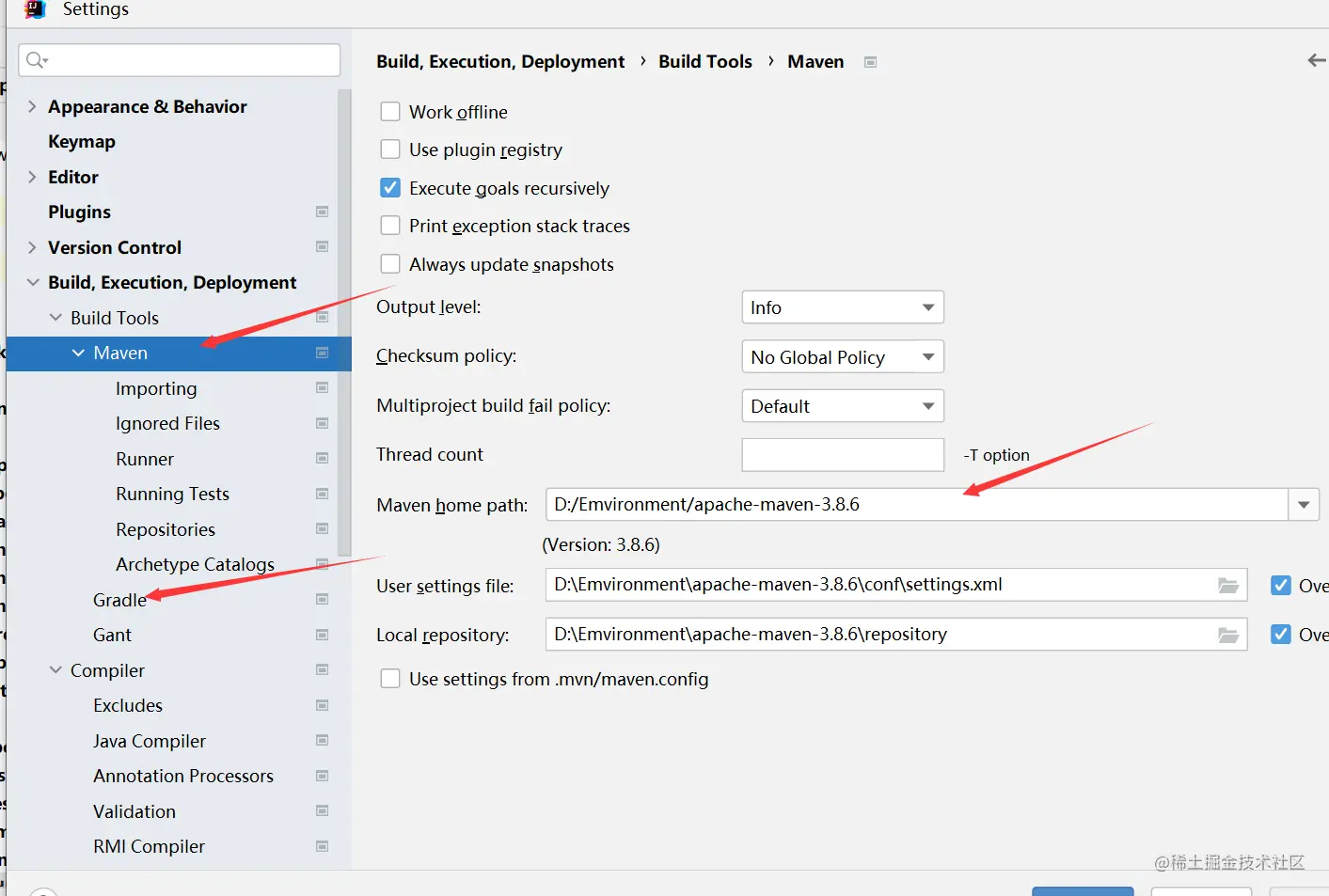Select the Gradle settings page
1329x896 pixels.
[x=119, y=600]
